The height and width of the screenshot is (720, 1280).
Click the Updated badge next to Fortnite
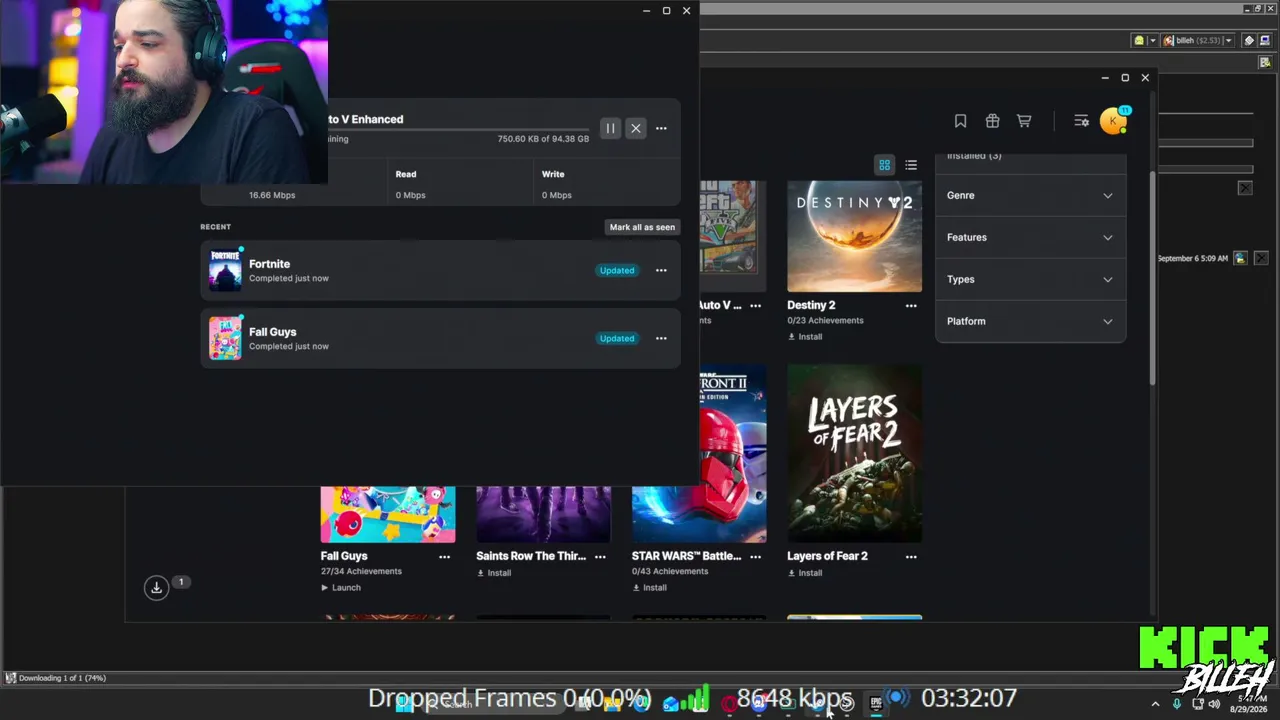click(617, 270)
